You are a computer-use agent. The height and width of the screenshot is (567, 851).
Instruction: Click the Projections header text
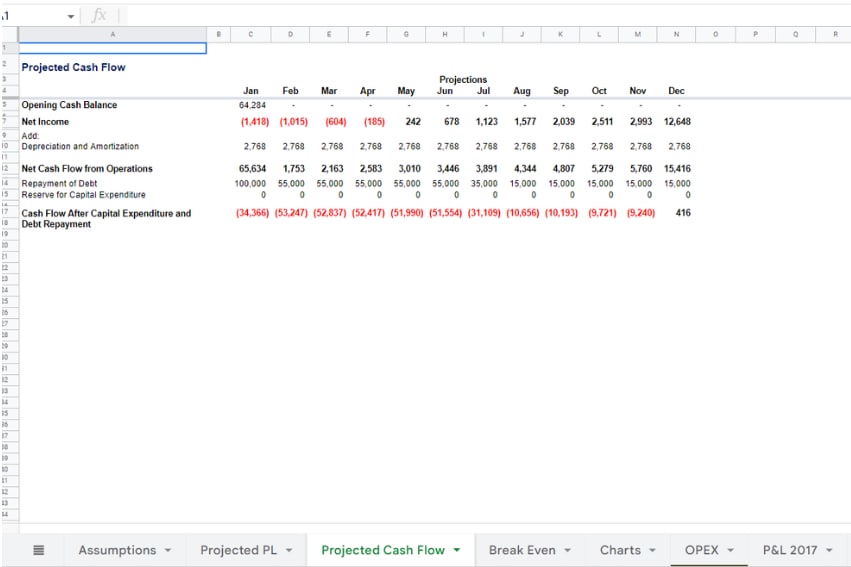click(463, 80)
